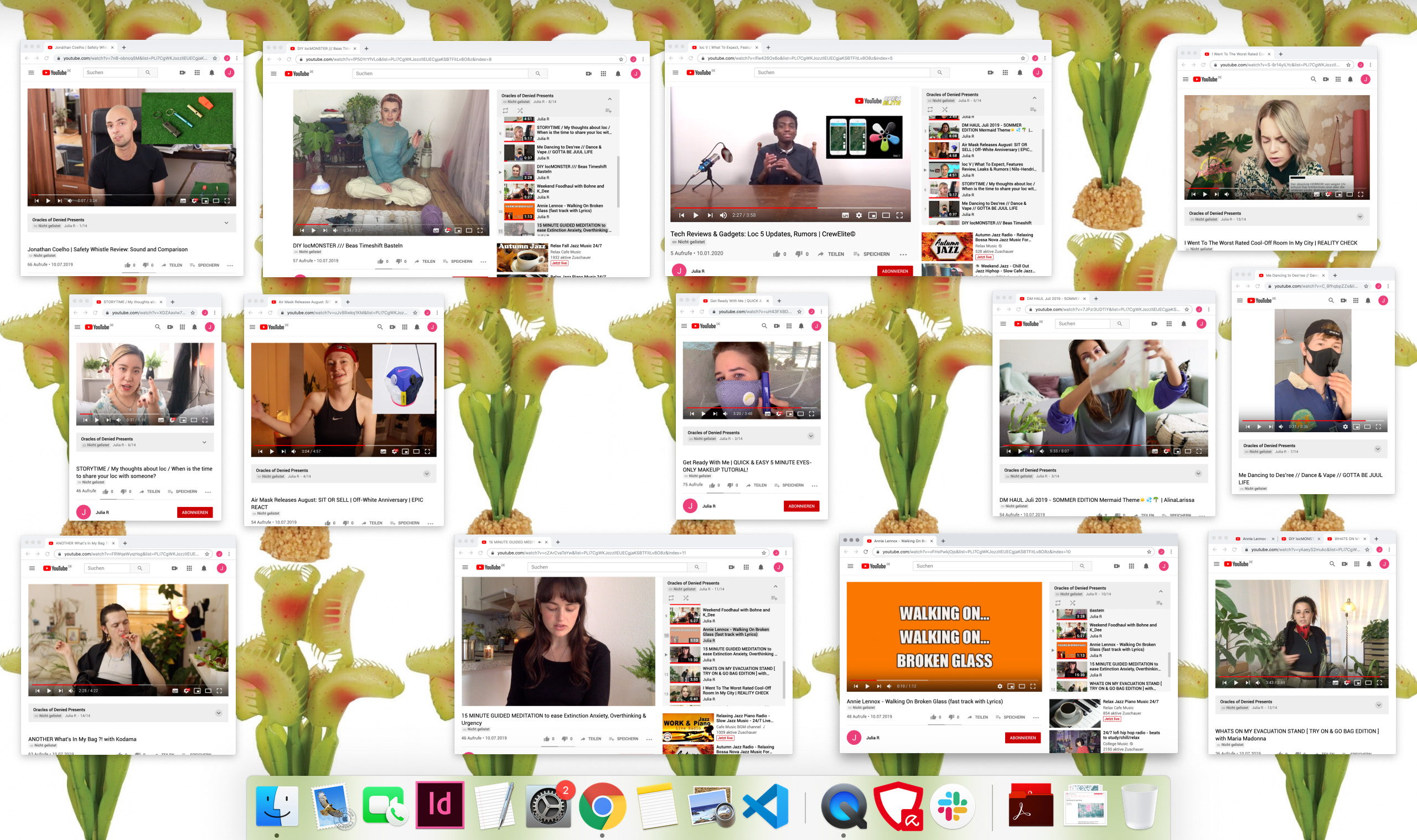Open player settings gear in Tech Reviews window
Screen dimensions: 1417x840
click(859, 215)
